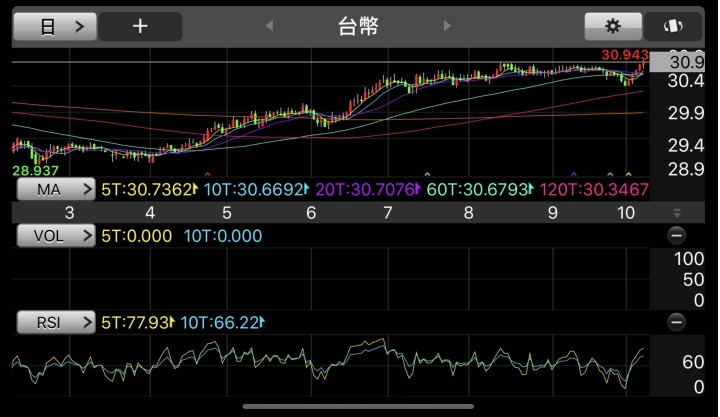Tap the low price label 28.937
720x417 pixels.
click(35, 171)
